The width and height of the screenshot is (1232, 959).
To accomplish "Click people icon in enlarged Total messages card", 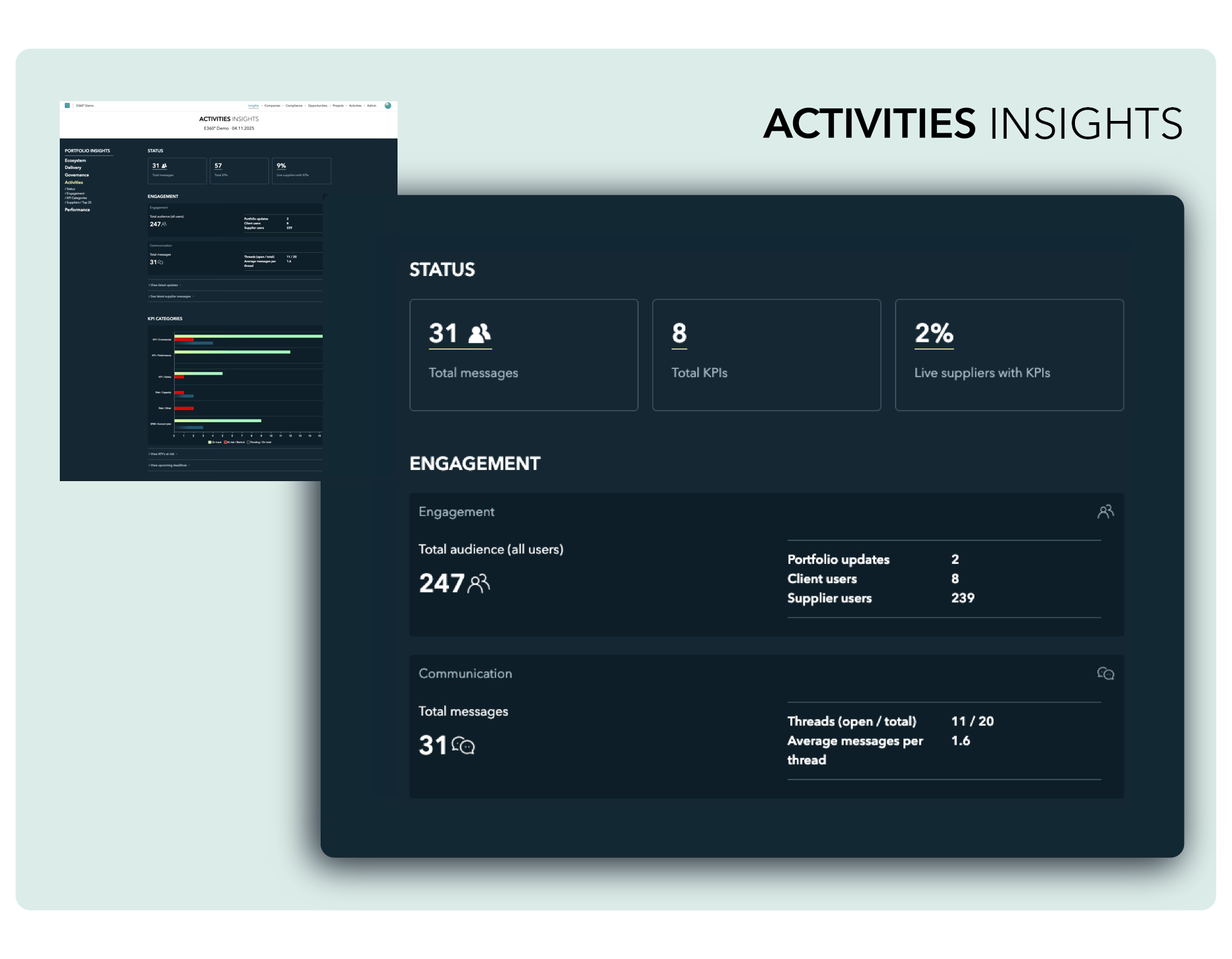I will click(480, 333).
